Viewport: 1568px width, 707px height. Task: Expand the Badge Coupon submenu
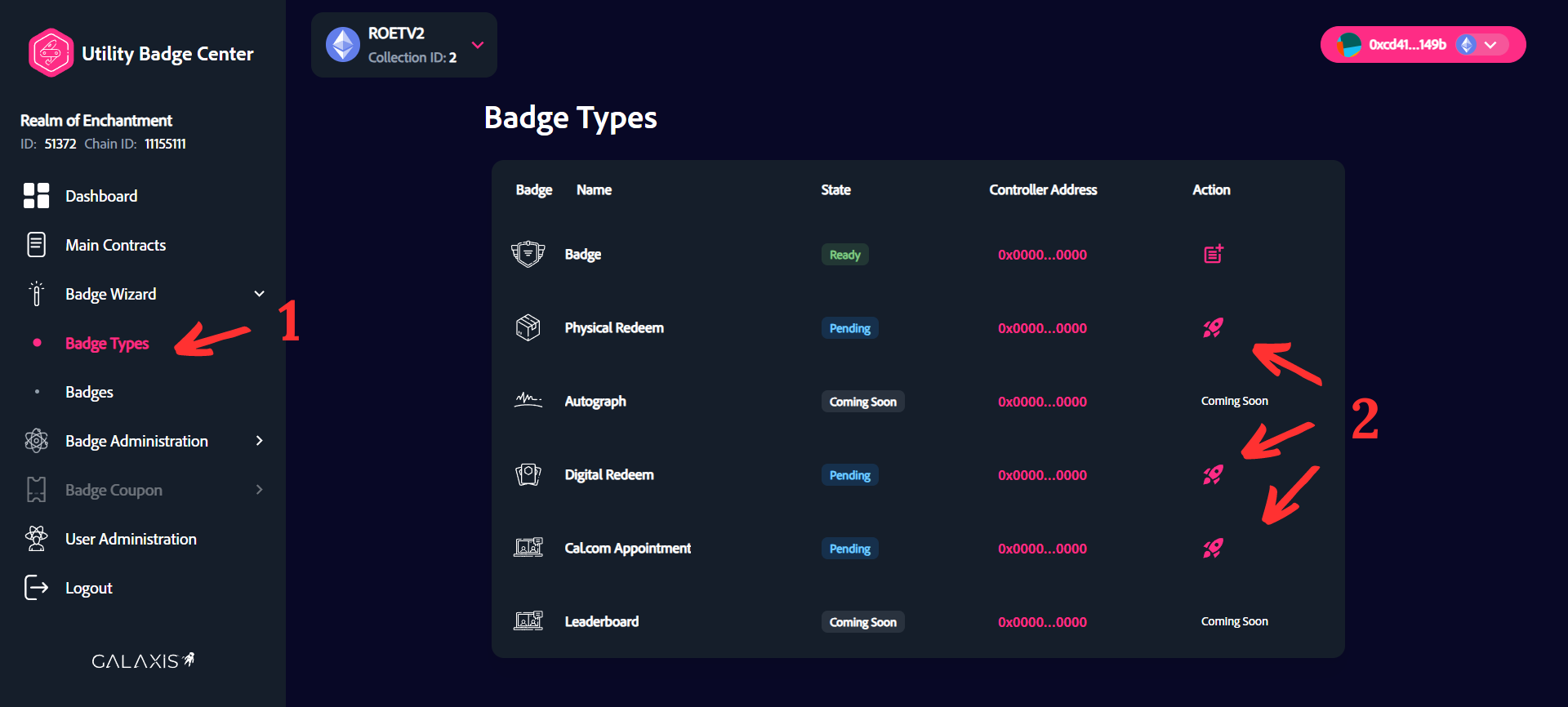tap(259, 490)
